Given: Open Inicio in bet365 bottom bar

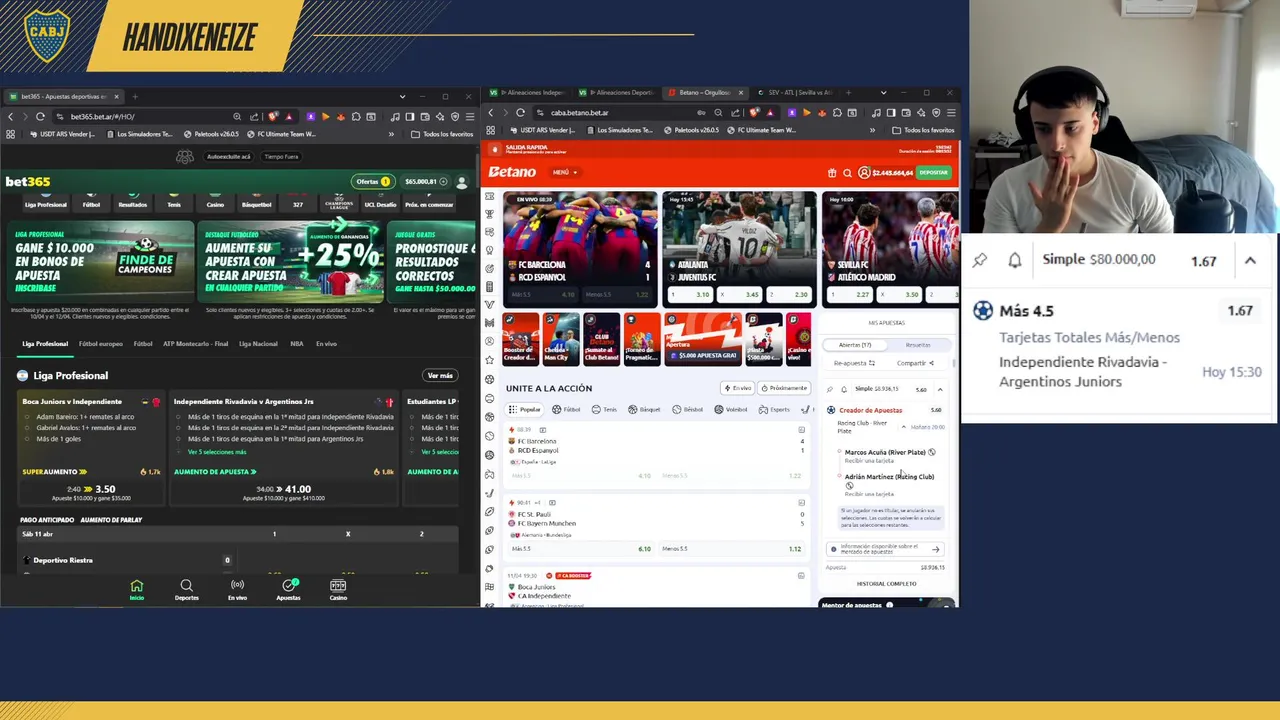Looking at the screenshot, I should pyautogui.click(x=137, y=590).
